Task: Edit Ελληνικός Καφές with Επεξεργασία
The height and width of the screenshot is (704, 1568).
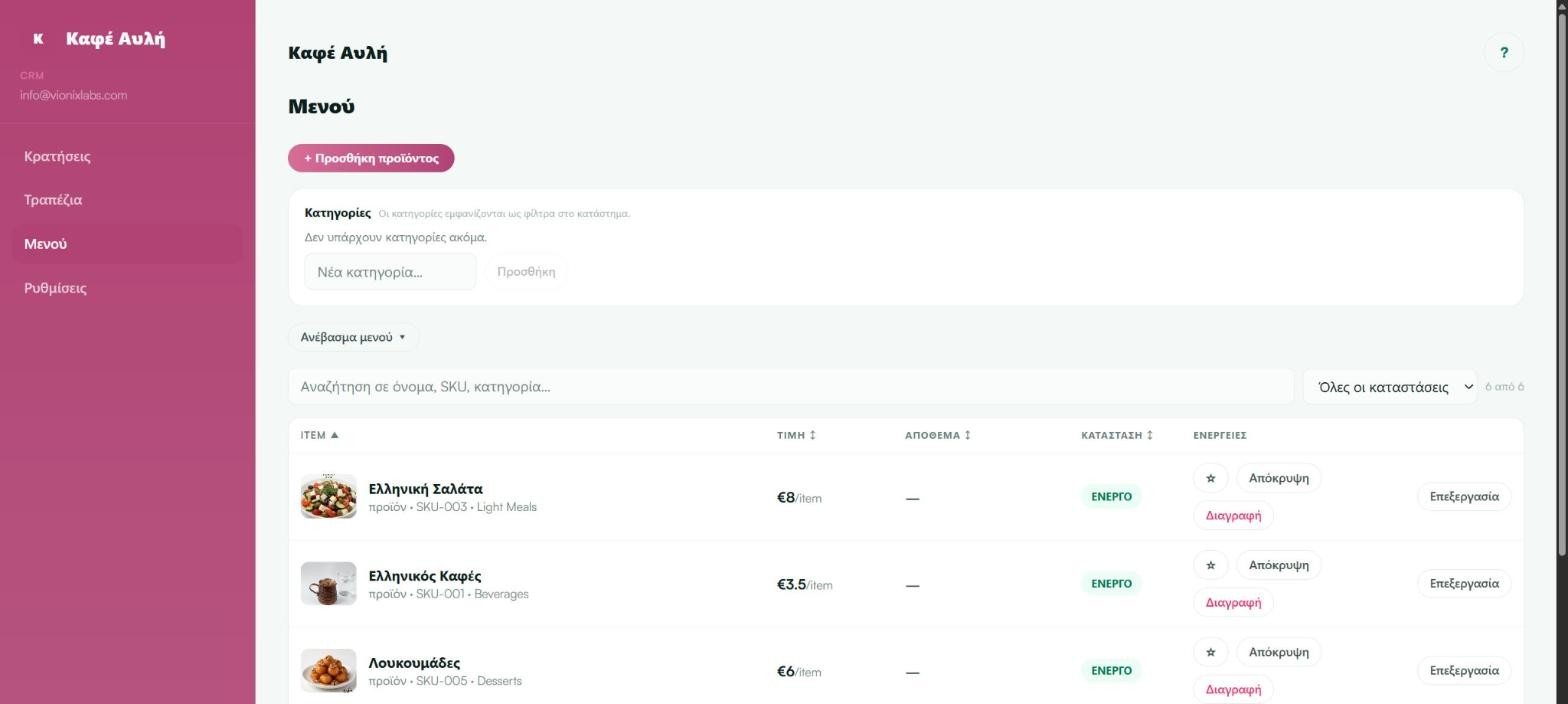Action: pyautogui.click(x=1464, y=584)
